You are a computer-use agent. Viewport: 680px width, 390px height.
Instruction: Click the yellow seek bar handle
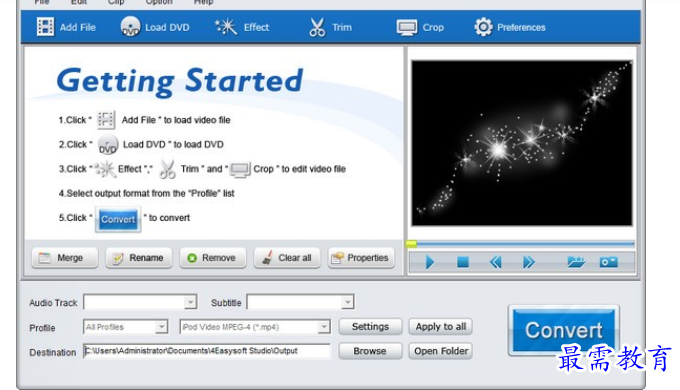pyautogui.click(x=411, y=244)
